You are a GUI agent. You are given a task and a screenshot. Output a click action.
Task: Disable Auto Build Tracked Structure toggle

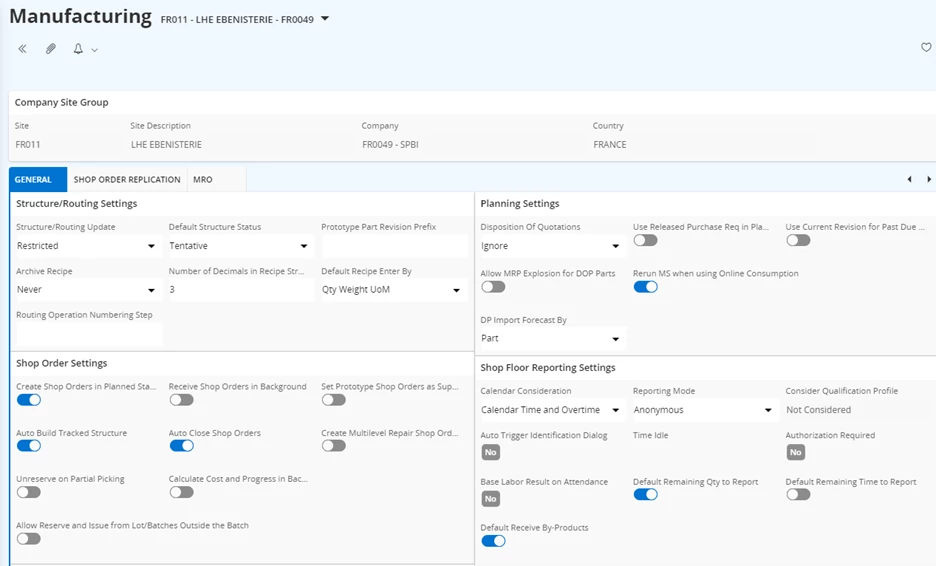(x=29, y=446)
